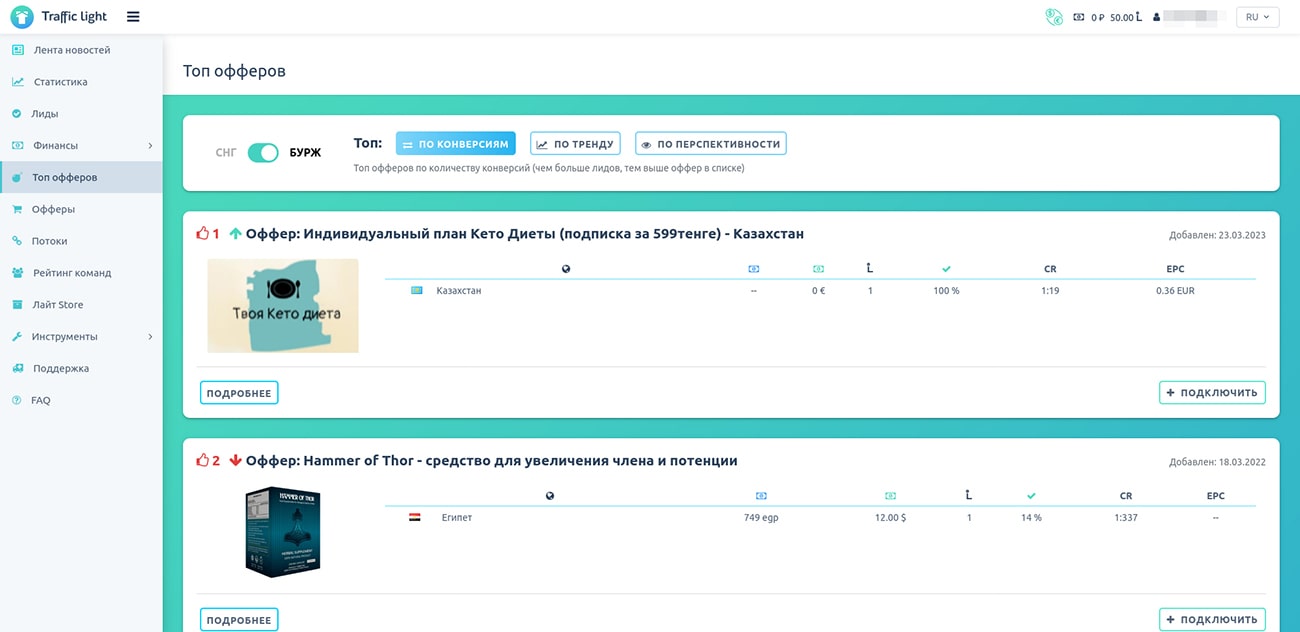The height and width of the screenshot is (632, 1300).
Task: Click the 14 % approval value
Action: point(1031,518)
